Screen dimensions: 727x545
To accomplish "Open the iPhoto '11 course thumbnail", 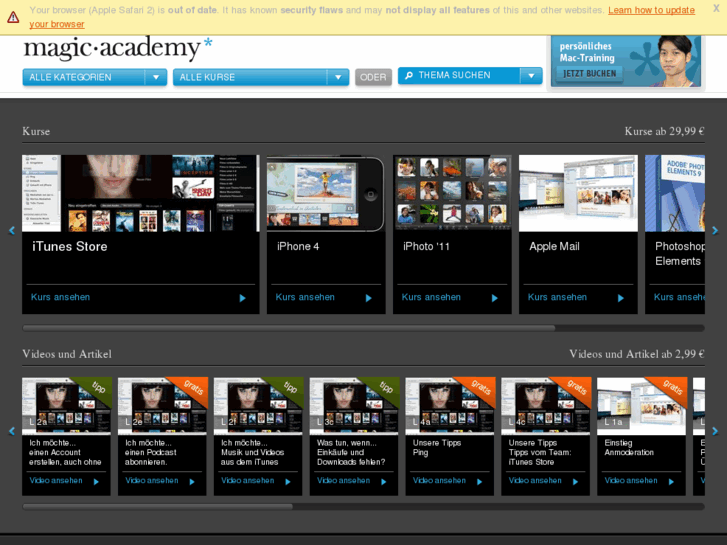I will pos(452,193).
